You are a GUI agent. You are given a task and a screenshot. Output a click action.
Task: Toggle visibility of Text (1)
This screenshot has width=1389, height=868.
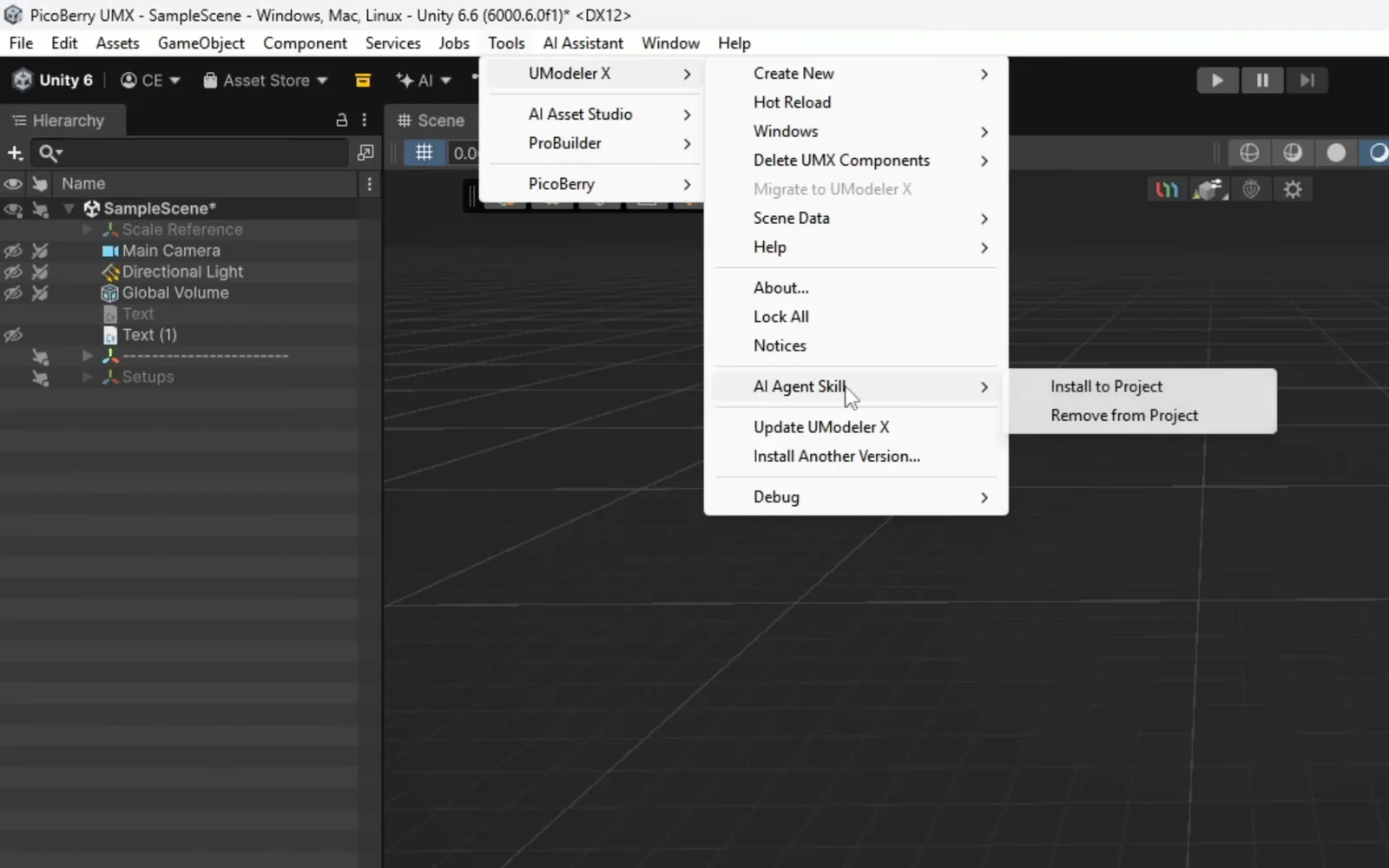(13, 335)
